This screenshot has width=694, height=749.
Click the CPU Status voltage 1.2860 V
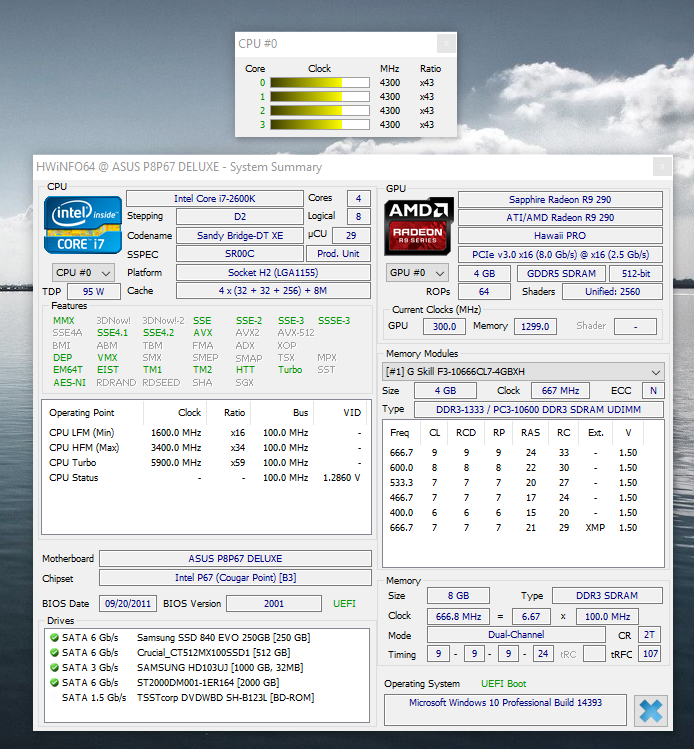[x=341, y=478]
